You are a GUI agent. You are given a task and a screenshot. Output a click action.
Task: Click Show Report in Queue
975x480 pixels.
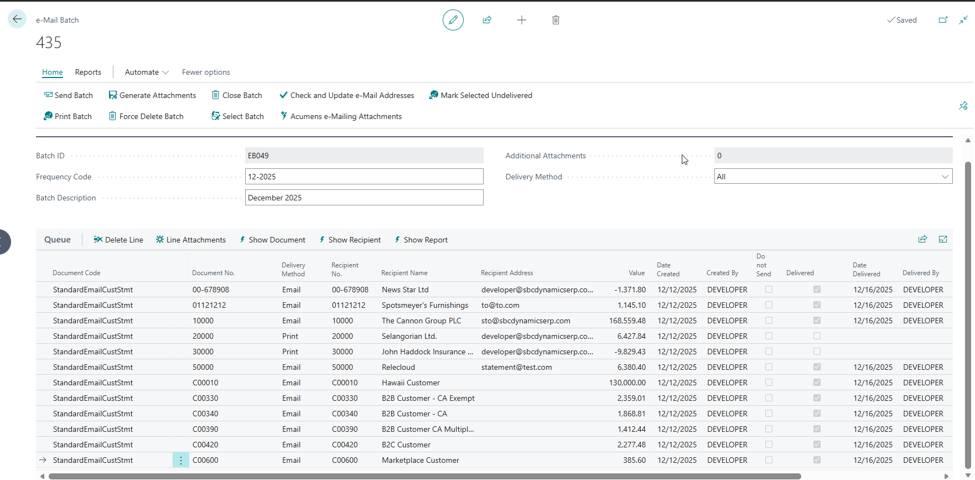(x=421, y=239)
